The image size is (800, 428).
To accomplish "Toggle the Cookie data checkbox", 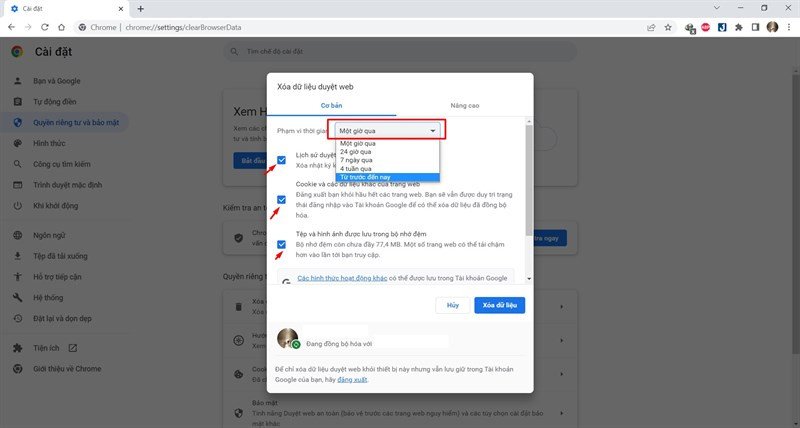I will pos(282,200).
